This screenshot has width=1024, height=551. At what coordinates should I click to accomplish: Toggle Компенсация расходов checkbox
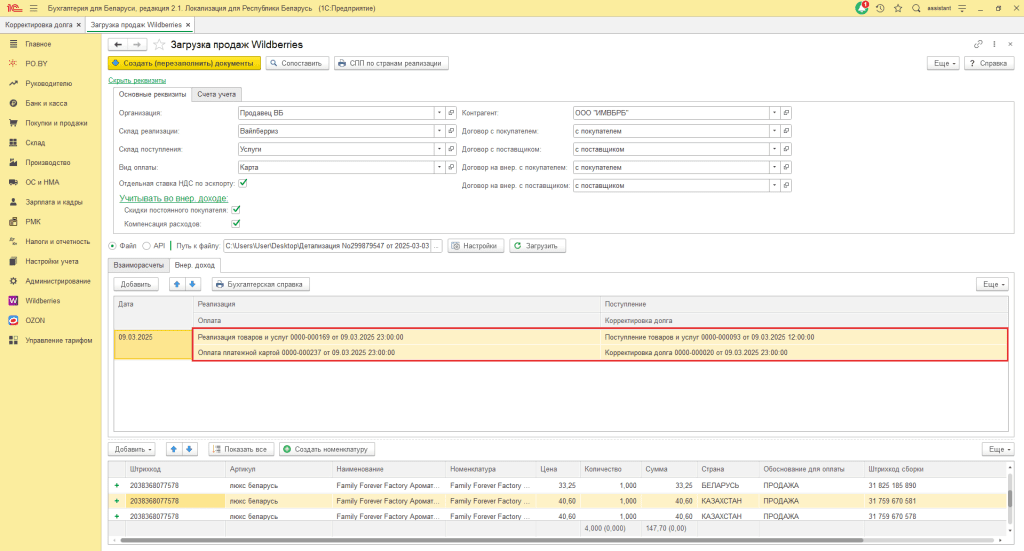tap(236, 223)
